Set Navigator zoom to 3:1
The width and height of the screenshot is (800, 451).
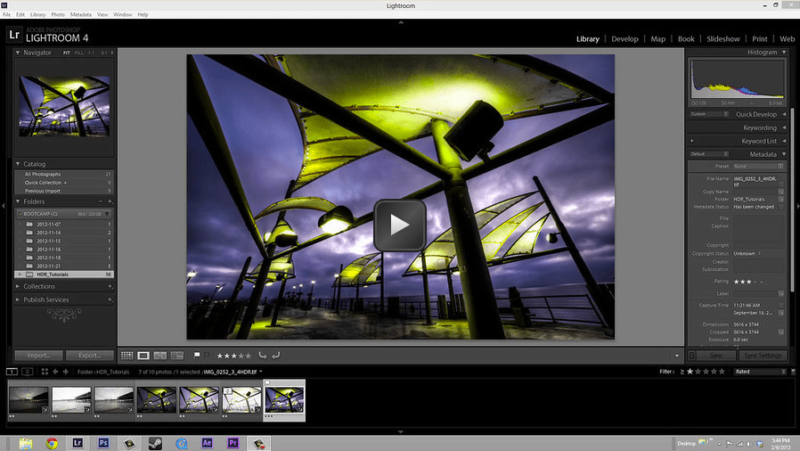tap(104, 53)
